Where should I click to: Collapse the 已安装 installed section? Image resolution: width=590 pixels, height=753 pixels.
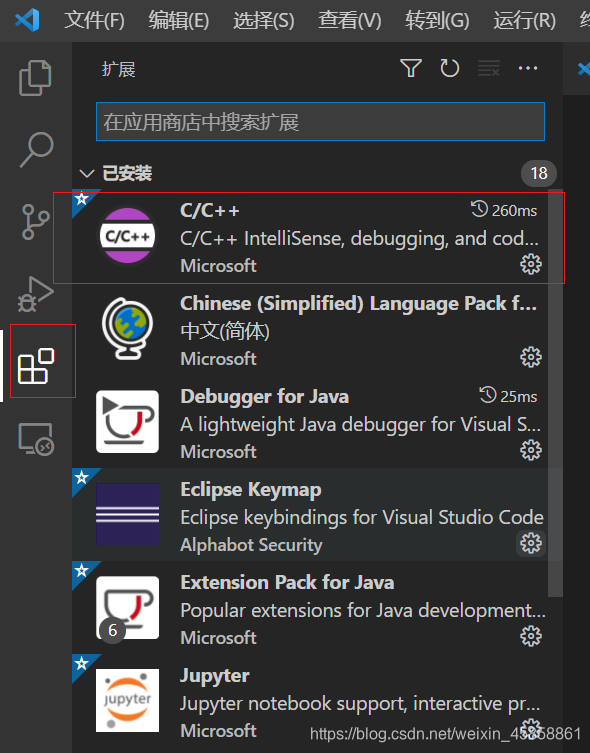click(87, 173)
